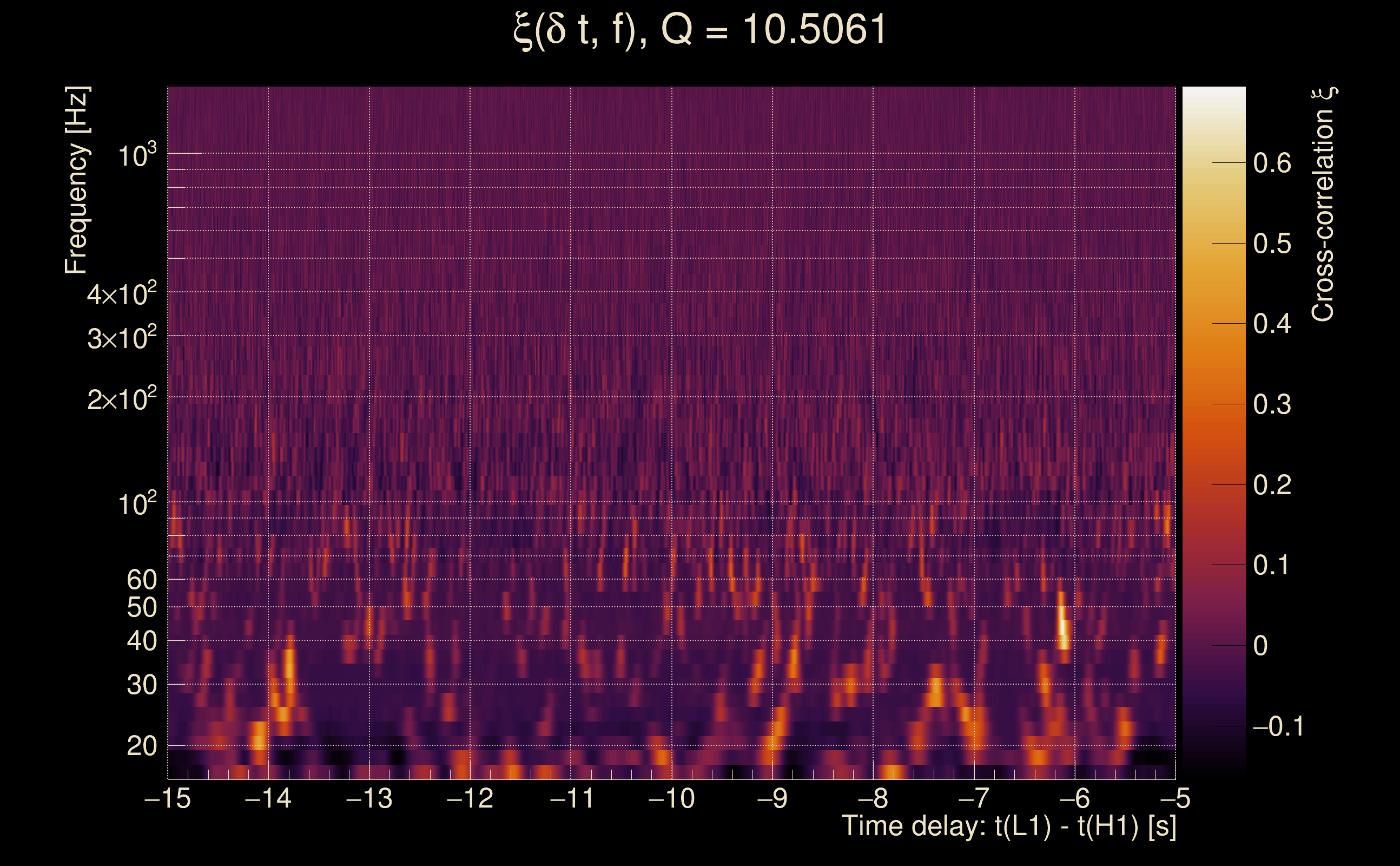The height and width of the screenshot is (866, 1400).
Task: Click the brightest white peak near 40 Hz
Action: [x=1063, y=627]
